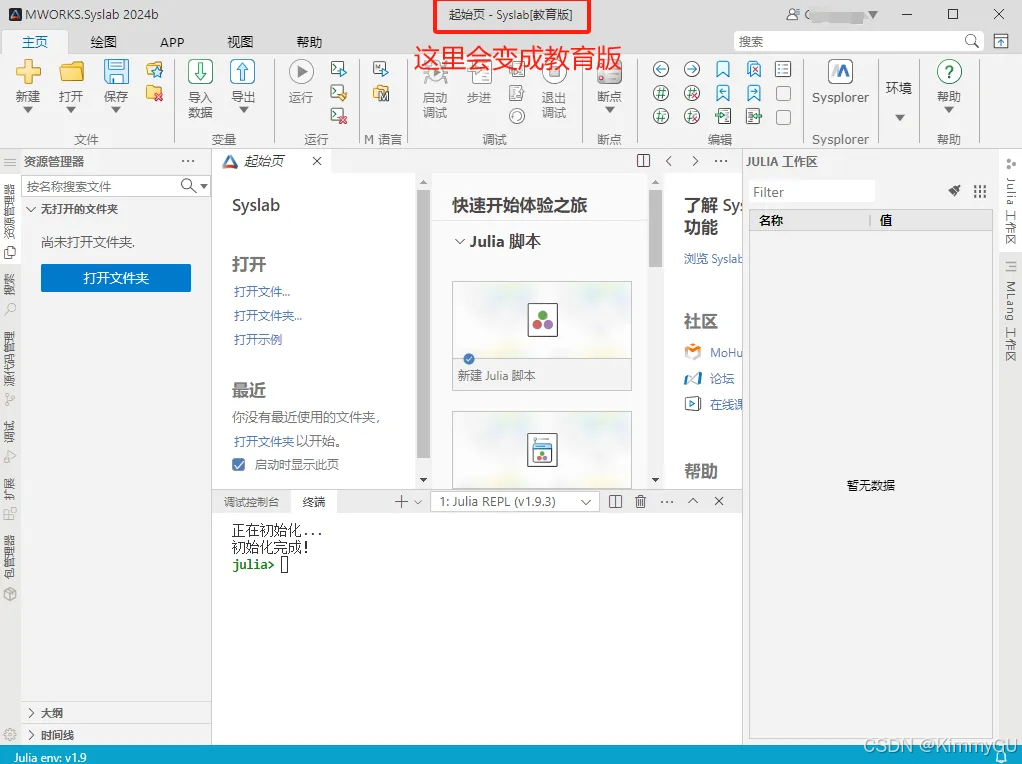This screenshot has width=1022, height=764.
Task: Click the 新建 Julia 脚本 card
Action: coord(542,336)
